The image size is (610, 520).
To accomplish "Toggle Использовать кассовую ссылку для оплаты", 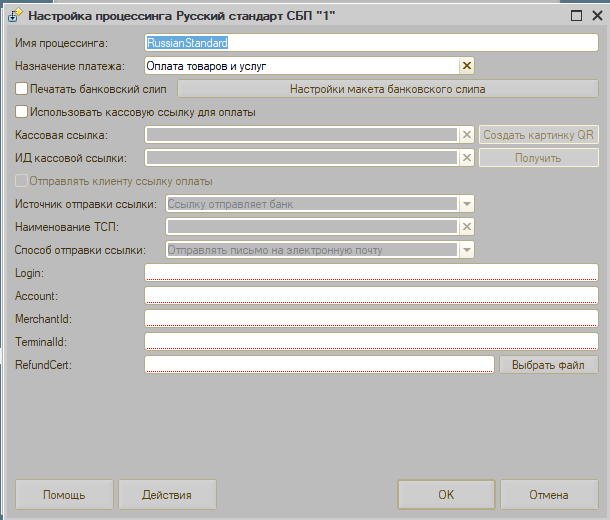I will click(x=22, y=112).
